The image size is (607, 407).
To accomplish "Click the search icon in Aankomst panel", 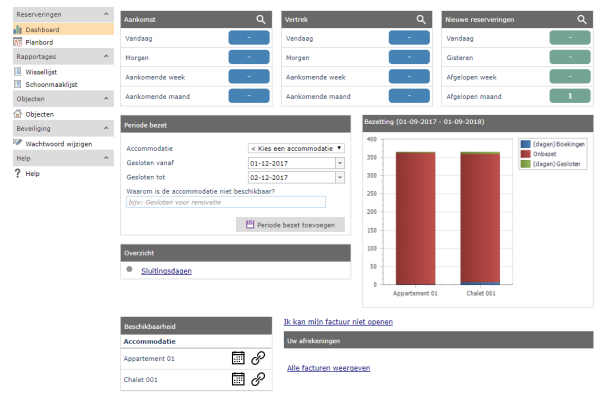I will (x=261, y=19).
